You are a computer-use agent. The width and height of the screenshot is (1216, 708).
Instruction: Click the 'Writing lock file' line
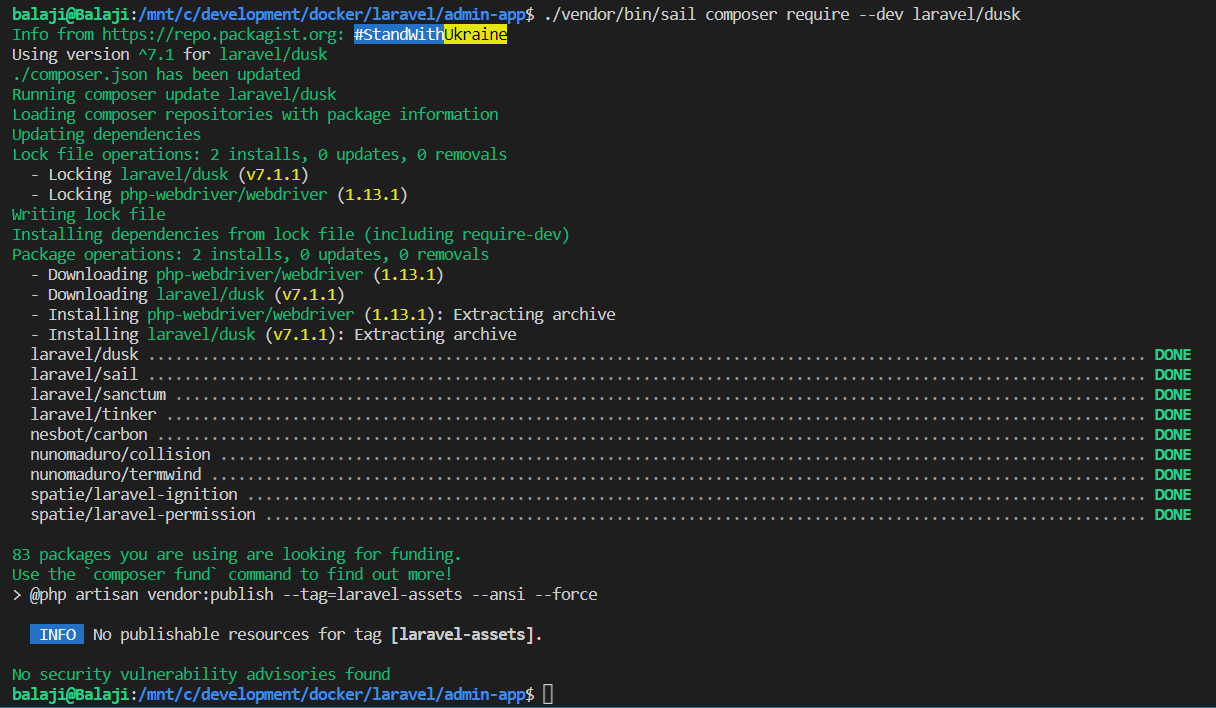[x=88, y=214]
